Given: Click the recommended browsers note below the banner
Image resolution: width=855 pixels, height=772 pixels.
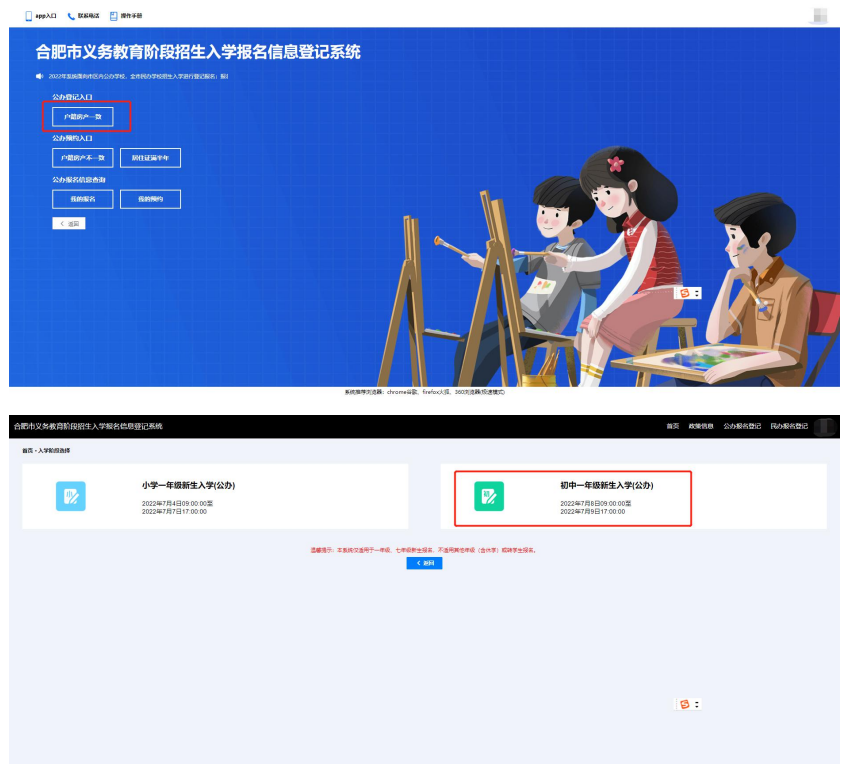Looking at the screenshot, I should (425, 393).
